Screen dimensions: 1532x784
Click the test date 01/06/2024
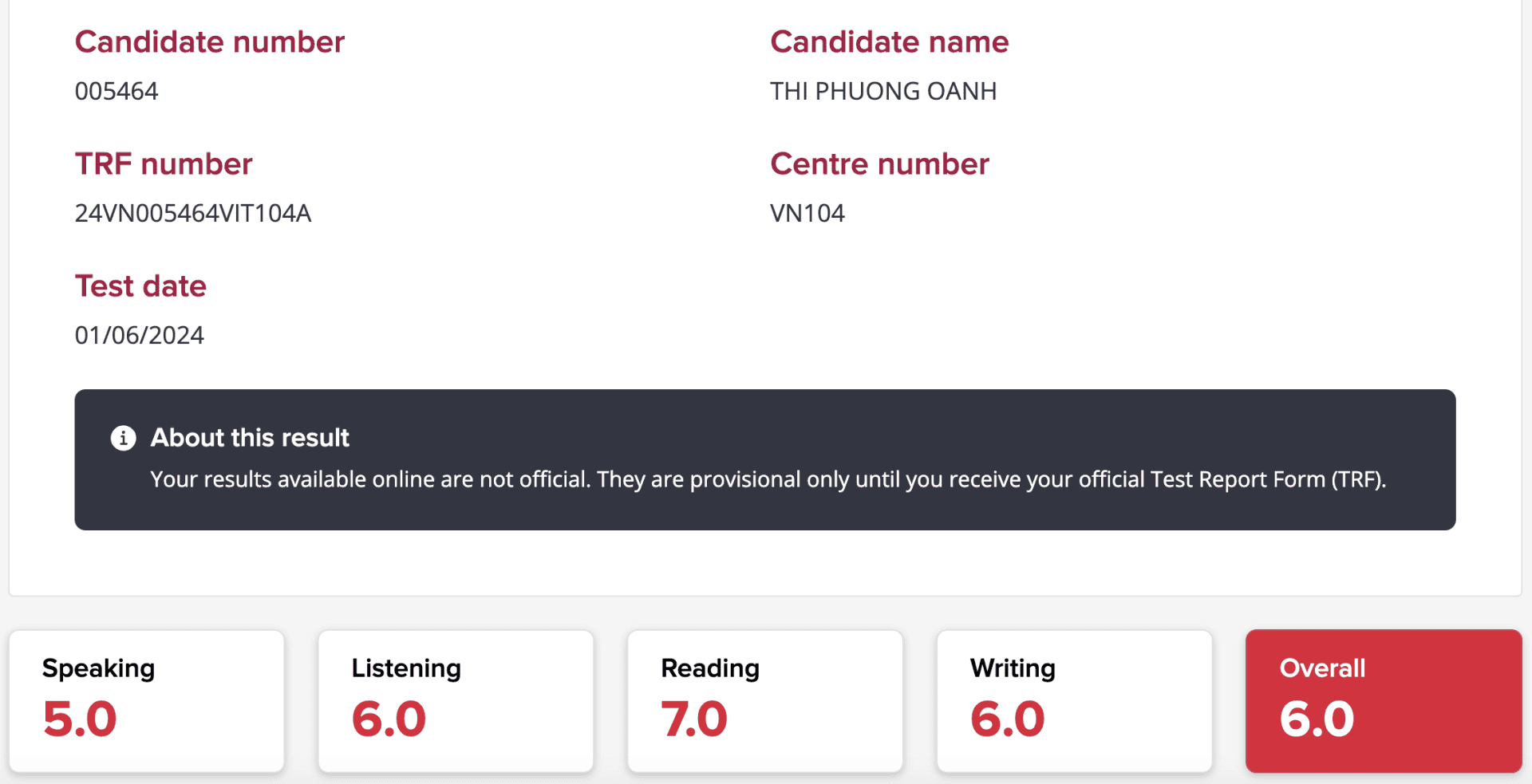click(x=139, y=336)
